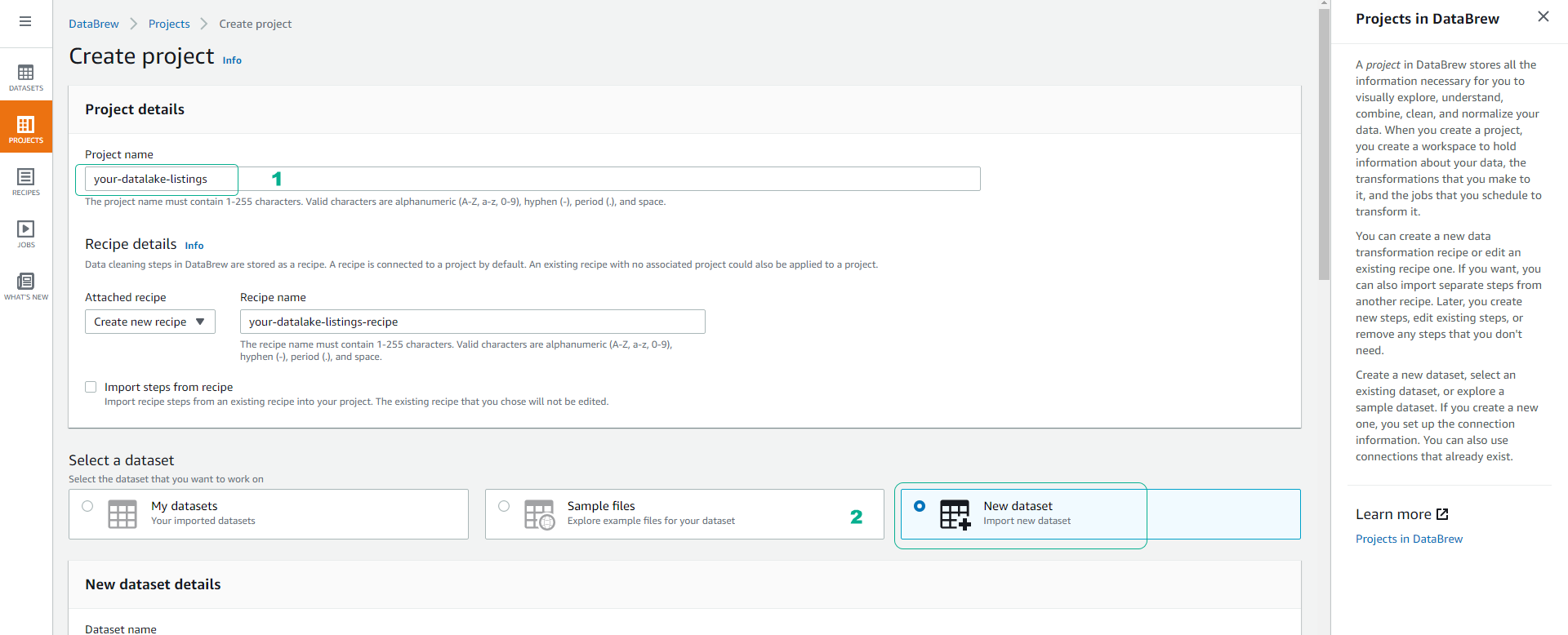Click the New dataset table-plus icon
The height and width of the screenshot is (635, 1568).
pyautogui.click(x=955, y=514)
